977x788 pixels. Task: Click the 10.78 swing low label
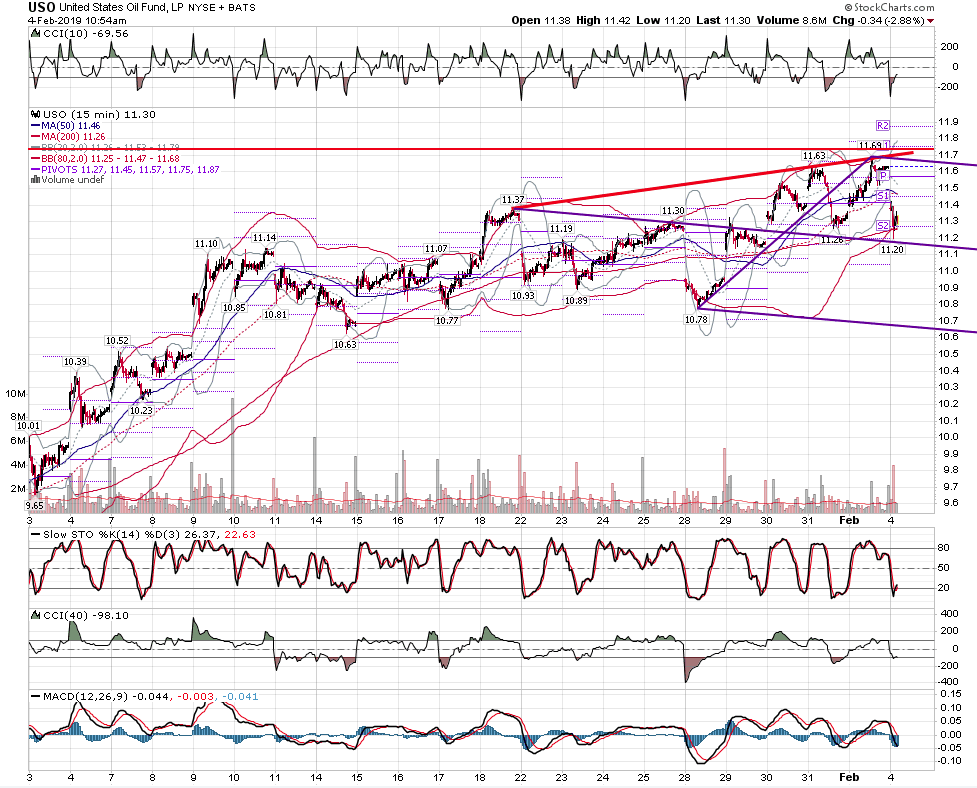[696, 320]
